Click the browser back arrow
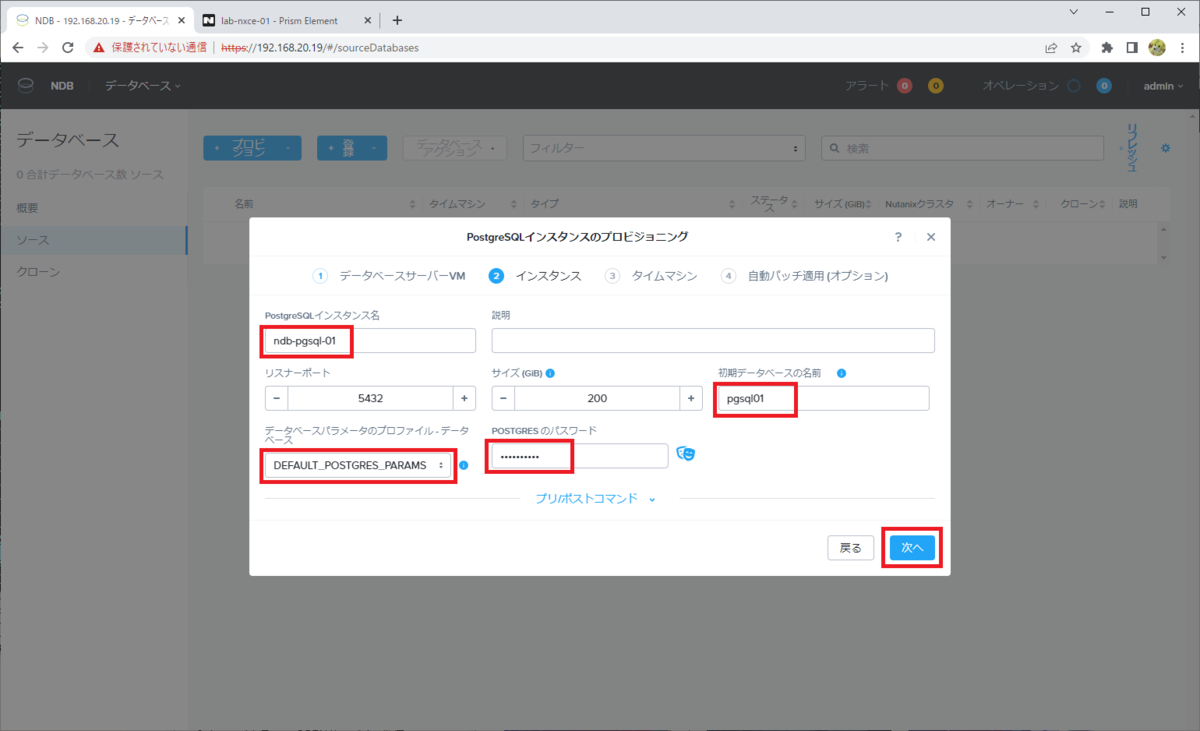This screenshot has height=731, width=1200. tap(18, 47)
